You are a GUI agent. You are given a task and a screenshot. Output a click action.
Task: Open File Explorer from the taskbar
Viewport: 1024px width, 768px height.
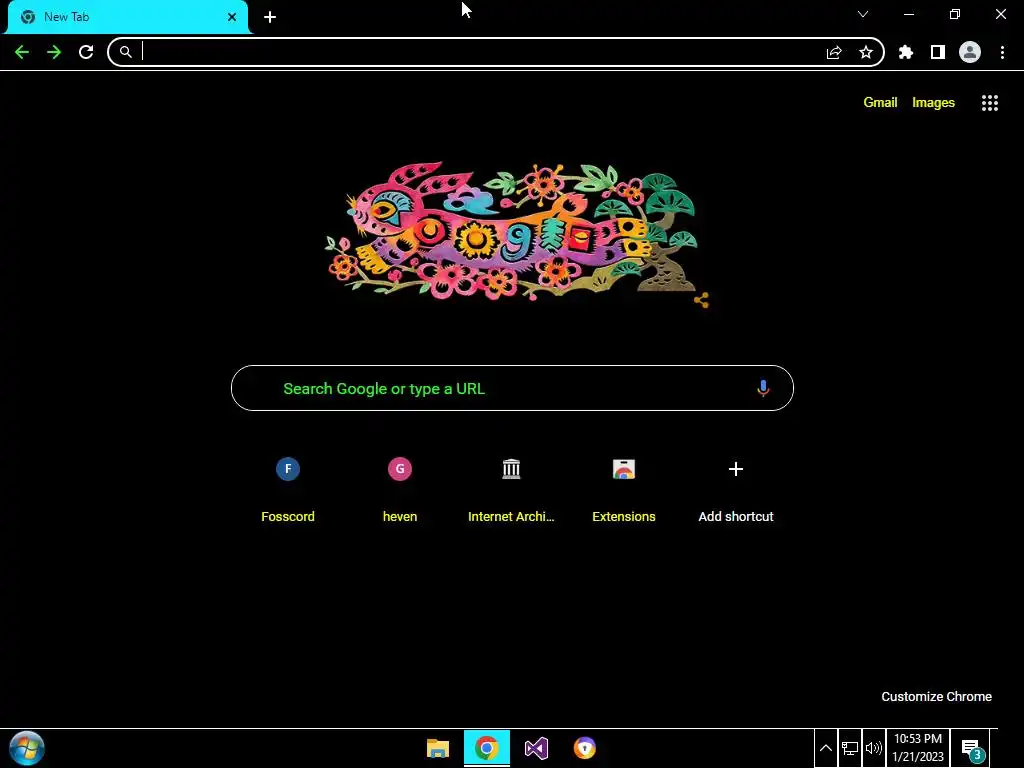438,748
